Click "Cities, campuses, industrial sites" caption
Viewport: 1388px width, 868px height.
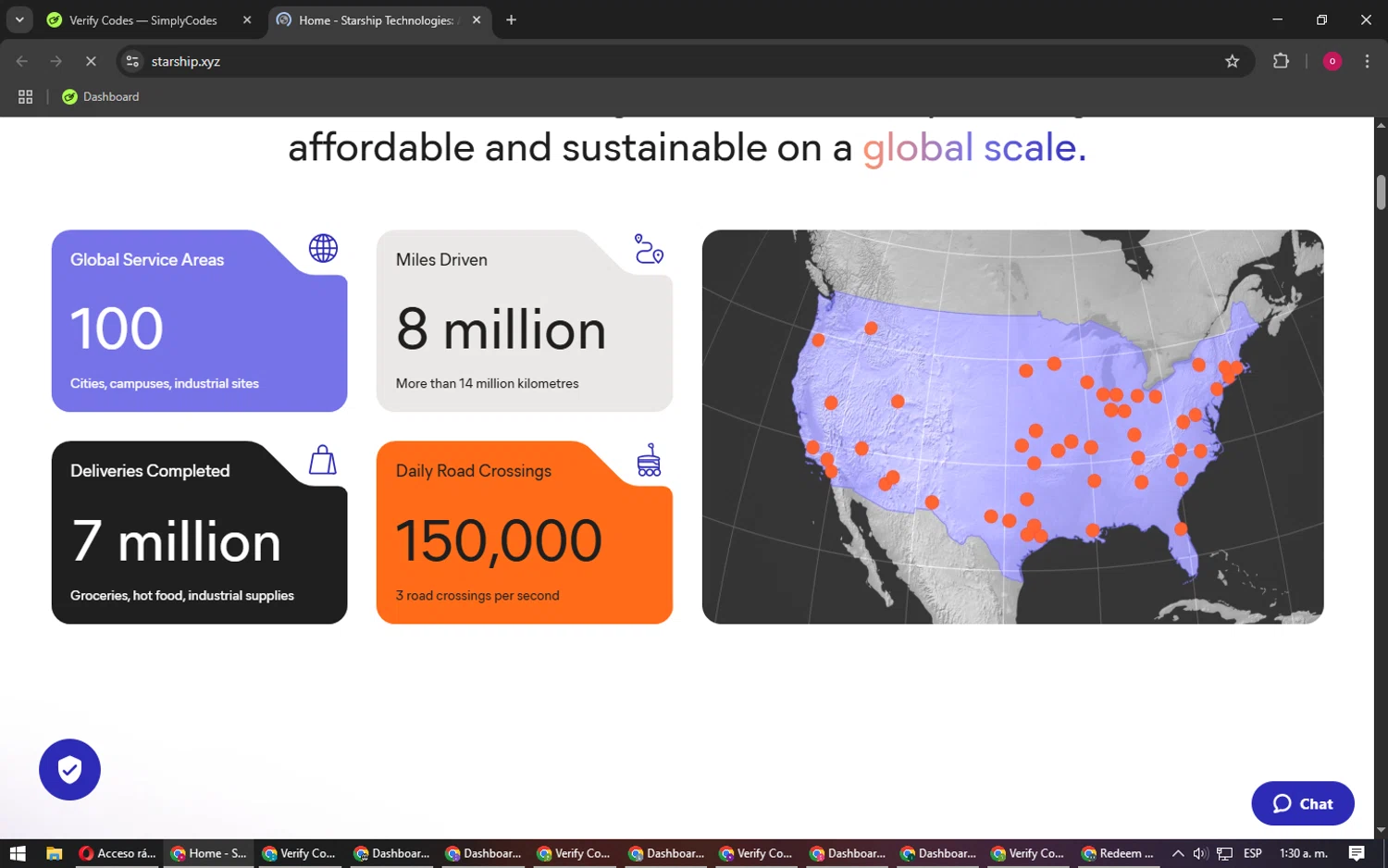coord(165,383)
